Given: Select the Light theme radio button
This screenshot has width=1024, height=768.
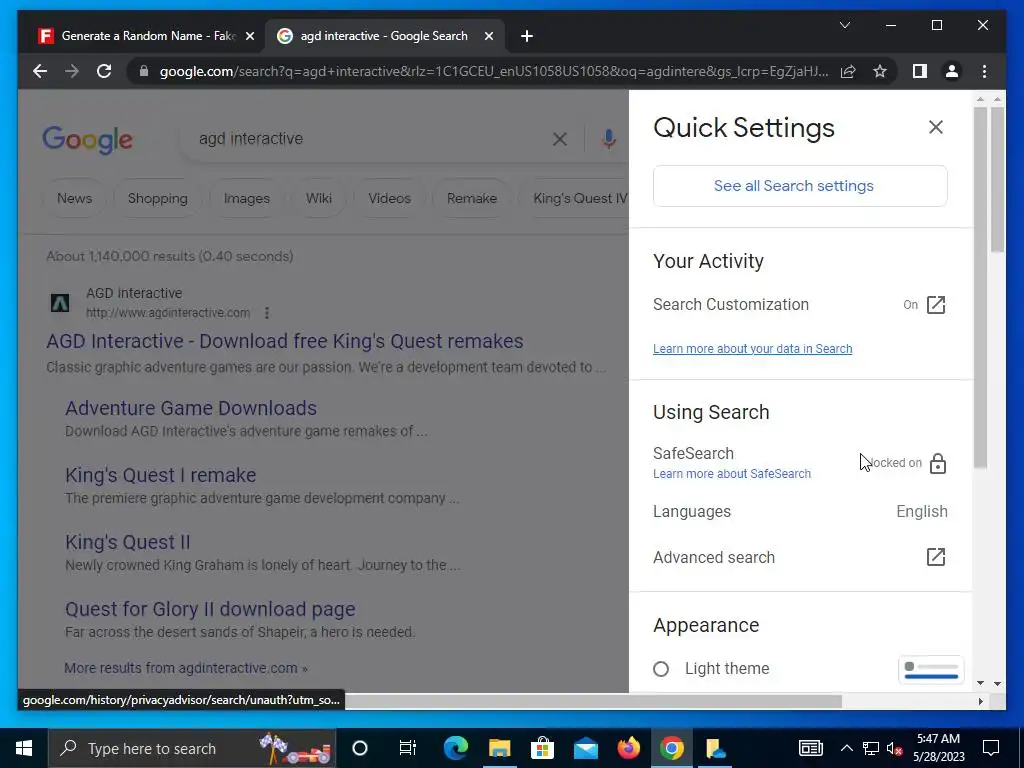Looking at the screenshot, I should click(661, 669).
